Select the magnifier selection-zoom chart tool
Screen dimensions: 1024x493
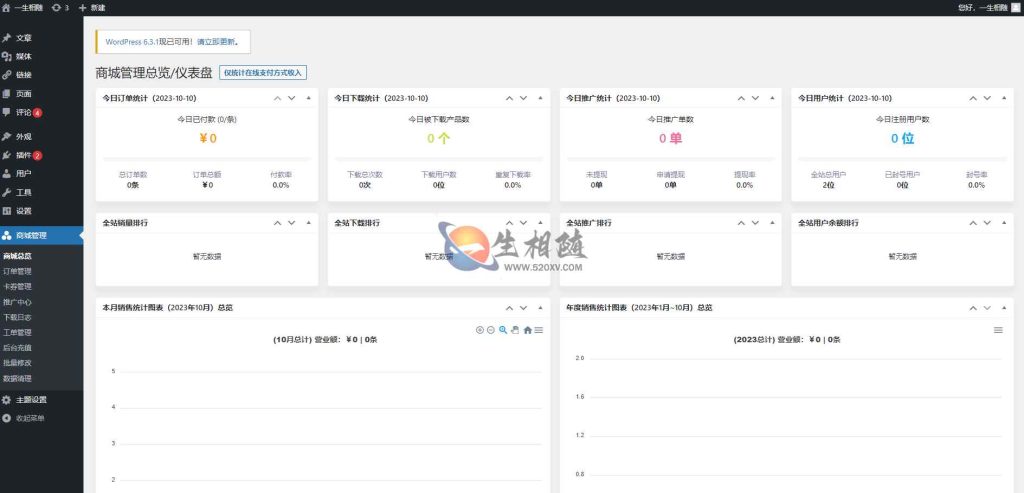click(503, 330)
